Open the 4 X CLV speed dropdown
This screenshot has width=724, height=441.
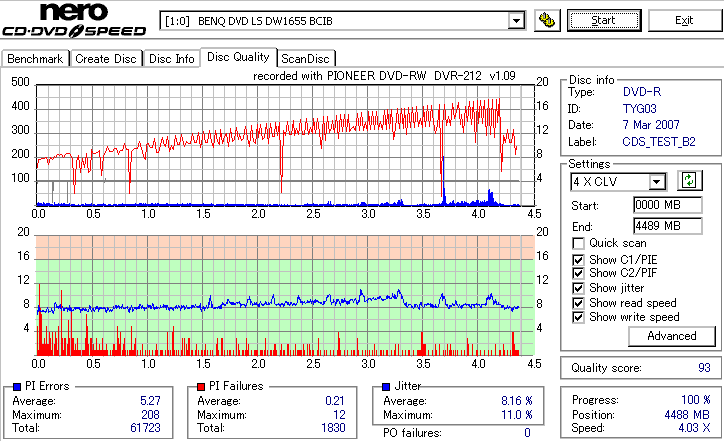tap(618, 181)
